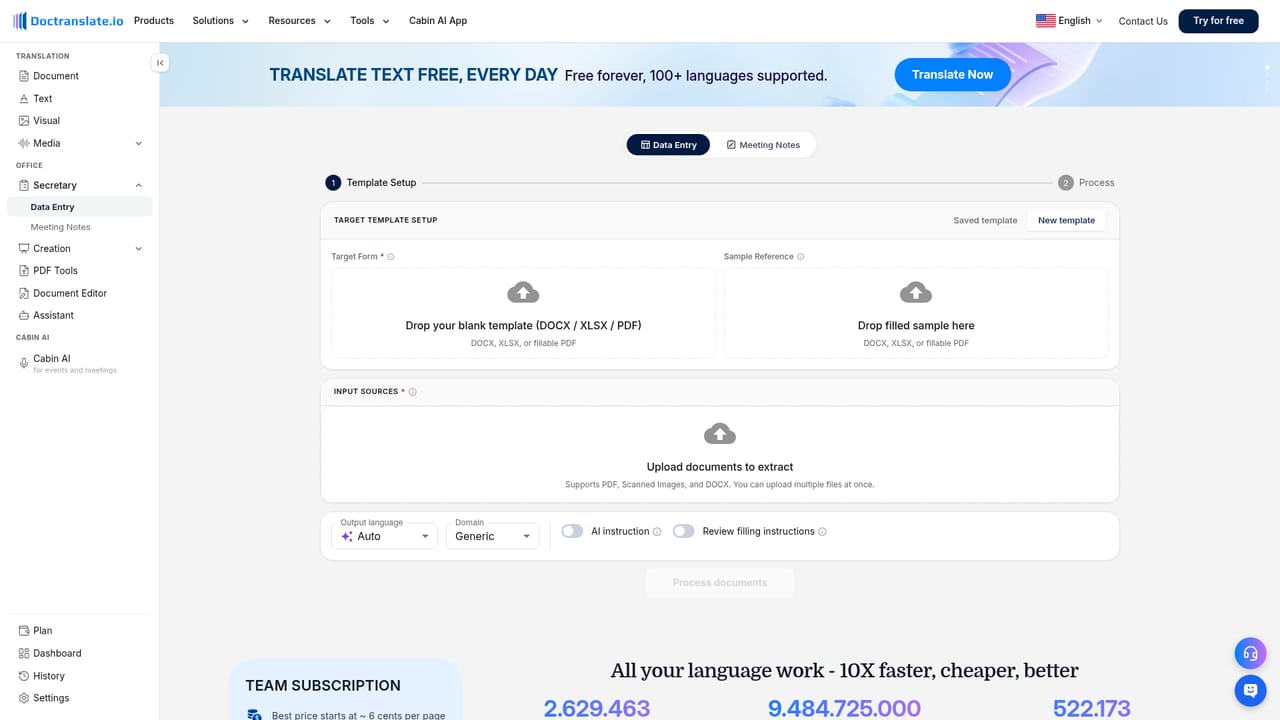Enable the Review filling instructions toggle

(x=684, y=531)
